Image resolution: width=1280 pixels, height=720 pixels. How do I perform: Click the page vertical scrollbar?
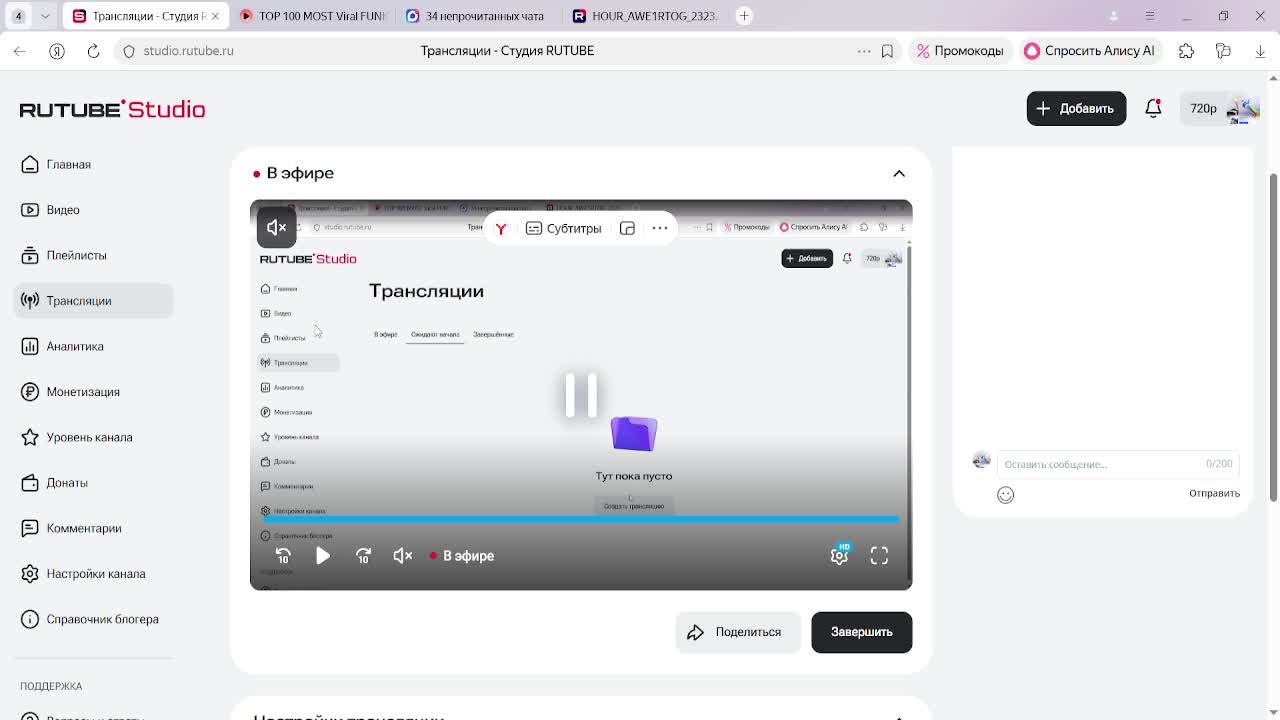click(x=1273, y=338)
